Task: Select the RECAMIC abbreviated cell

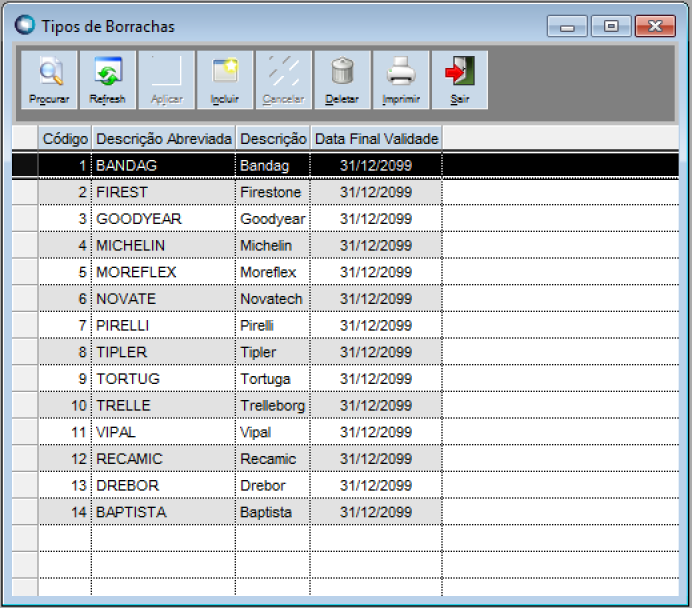Action: (163, 459)
